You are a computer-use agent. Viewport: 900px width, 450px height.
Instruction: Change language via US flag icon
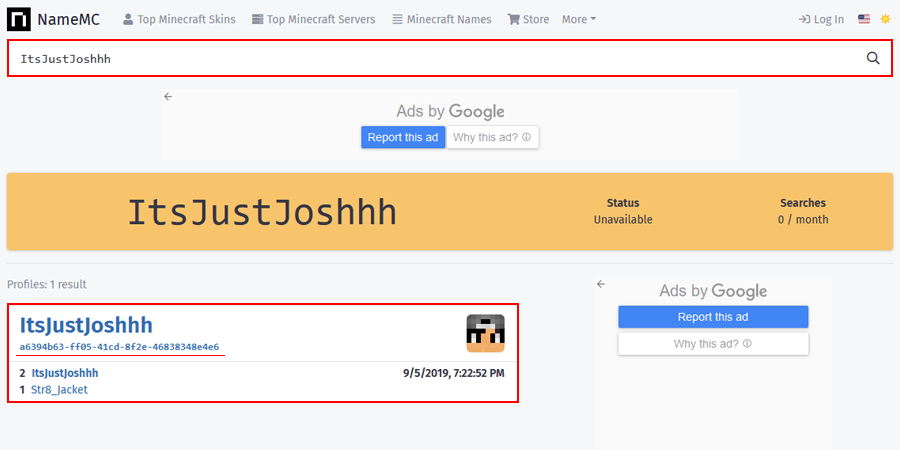864,19
